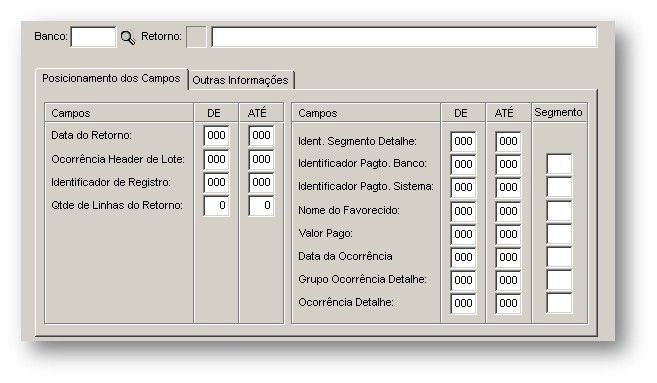This screenshot has width=657, height=383.
Task: Select Segmento box for Valor Pago
Action: click(559, 234)
